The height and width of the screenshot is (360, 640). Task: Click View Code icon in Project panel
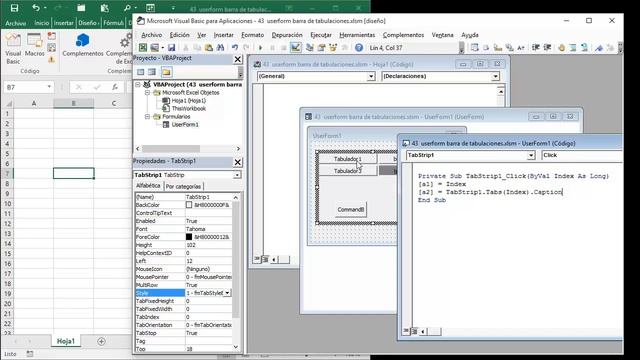click(141, 72)
